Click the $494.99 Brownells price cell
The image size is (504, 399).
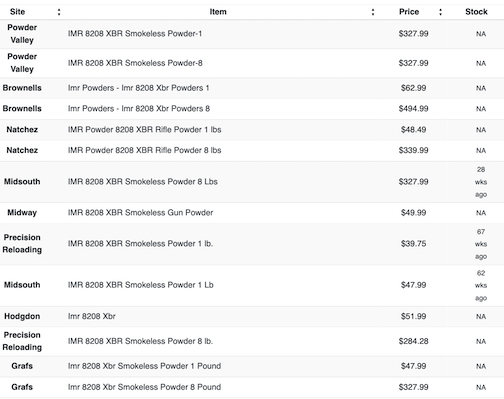point(413,109)
